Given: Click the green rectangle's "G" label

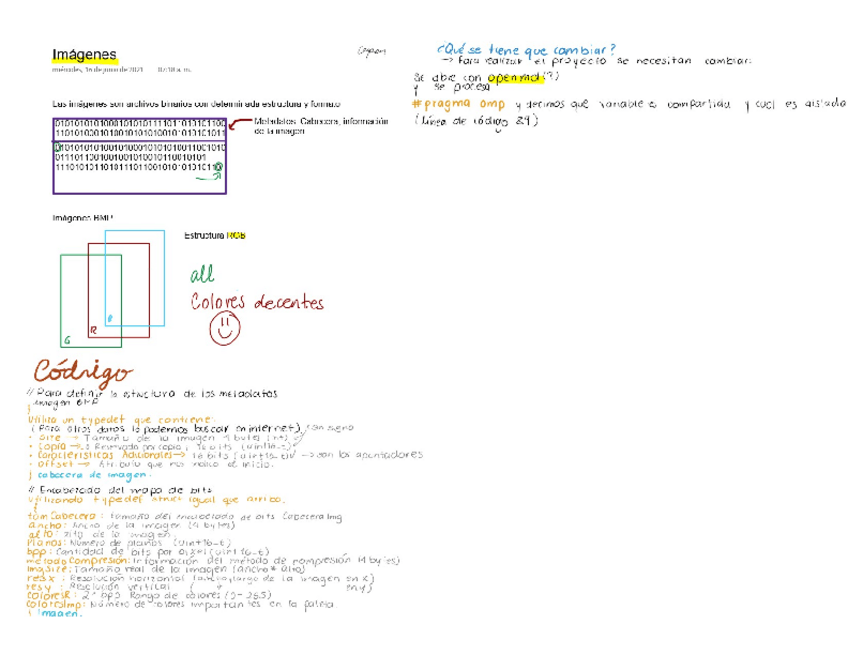Looking at the screenshot, I should pos(67,340).
